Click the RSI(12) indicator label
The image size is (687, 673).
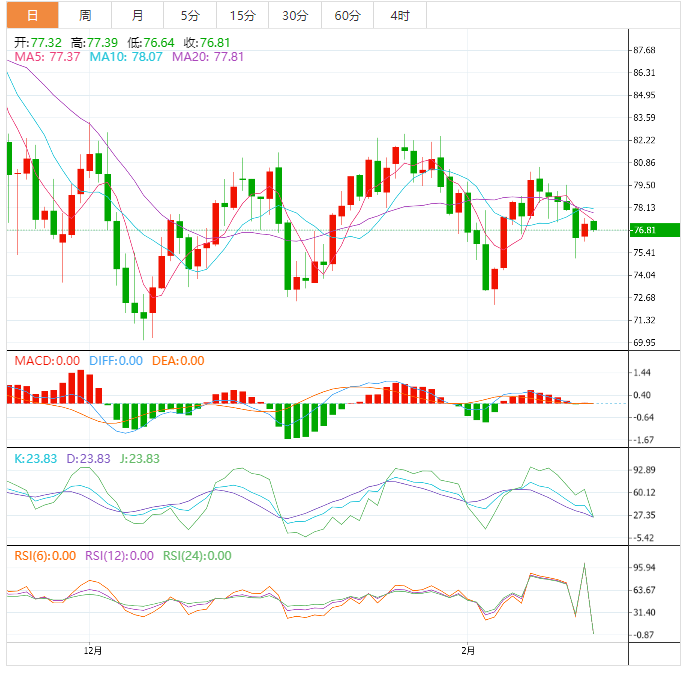point(122,556)
